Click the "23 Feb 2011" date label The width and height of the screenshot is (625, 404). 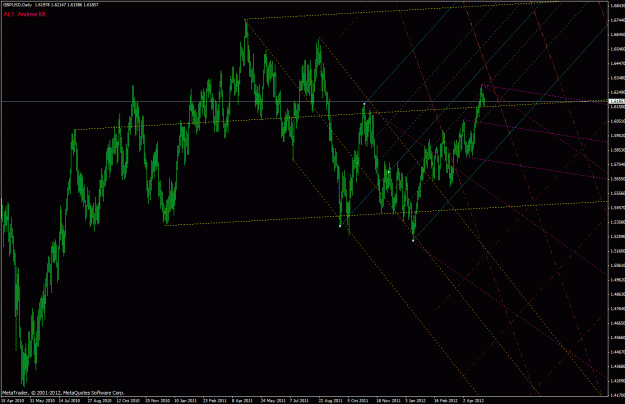tap(215, 400)
